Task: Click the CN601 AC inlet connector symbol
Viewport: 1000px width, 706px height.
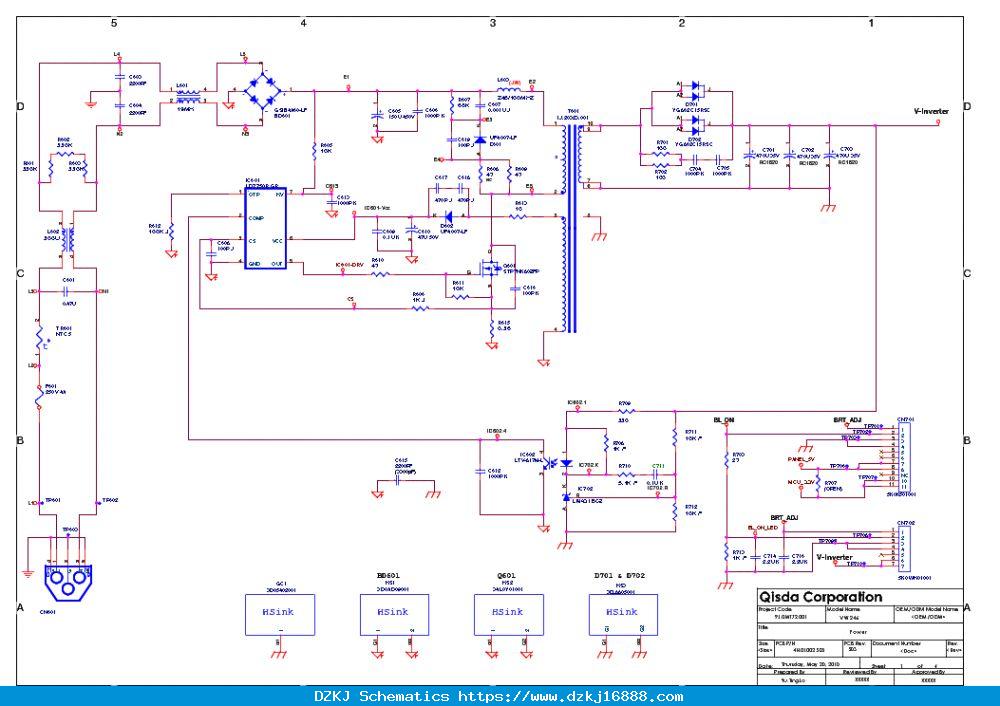Action: [x=68, y=581]
